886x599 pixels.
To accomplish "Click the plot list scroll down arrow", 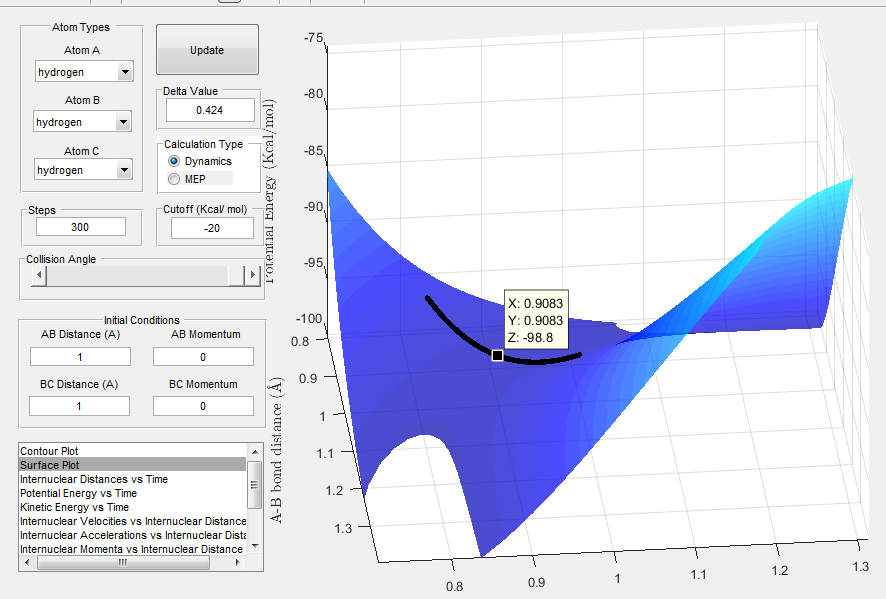I will (255, 546).
